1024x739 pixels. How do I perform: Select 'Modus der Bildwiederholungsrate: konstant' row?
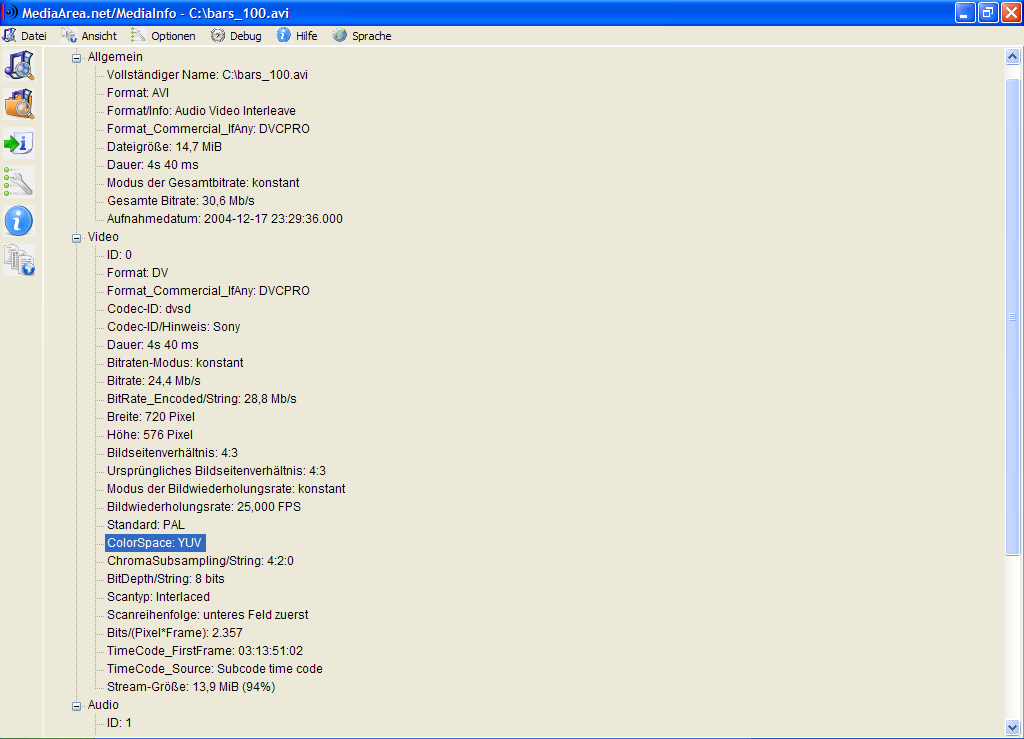226,489
